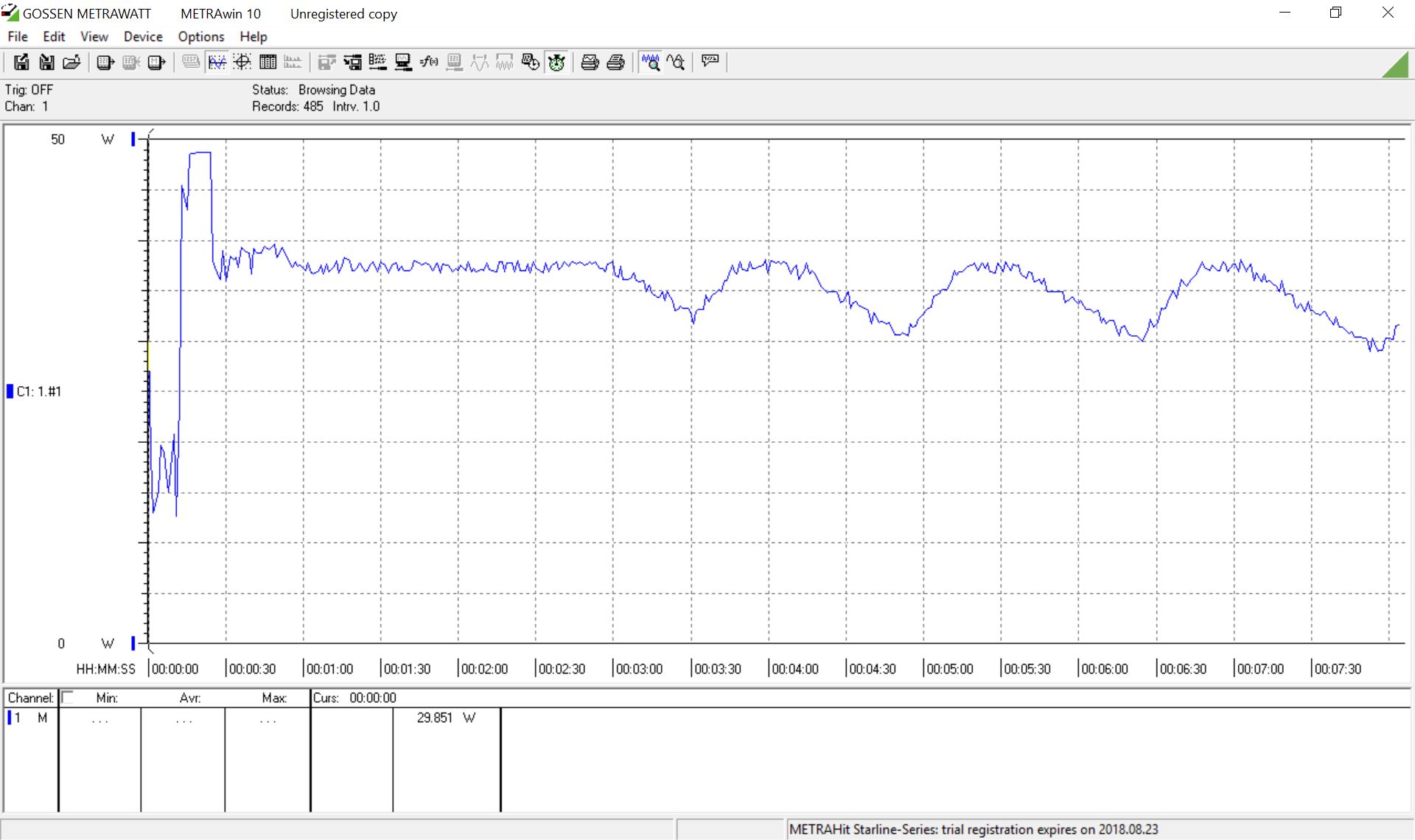Viewport: 1415px width, 840px height.
Task: Click the speech bubble comment icon
Action: [710, 61]
